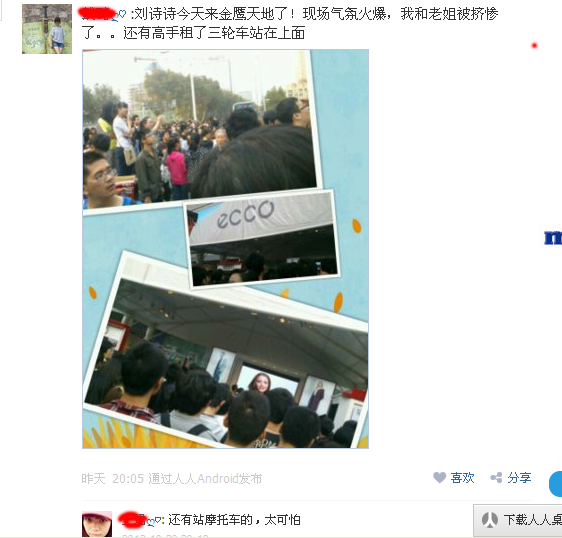Viewport: 562px width, 538px height.
Task: Click the share icon beside 分享
Action: tap(496, 478)
